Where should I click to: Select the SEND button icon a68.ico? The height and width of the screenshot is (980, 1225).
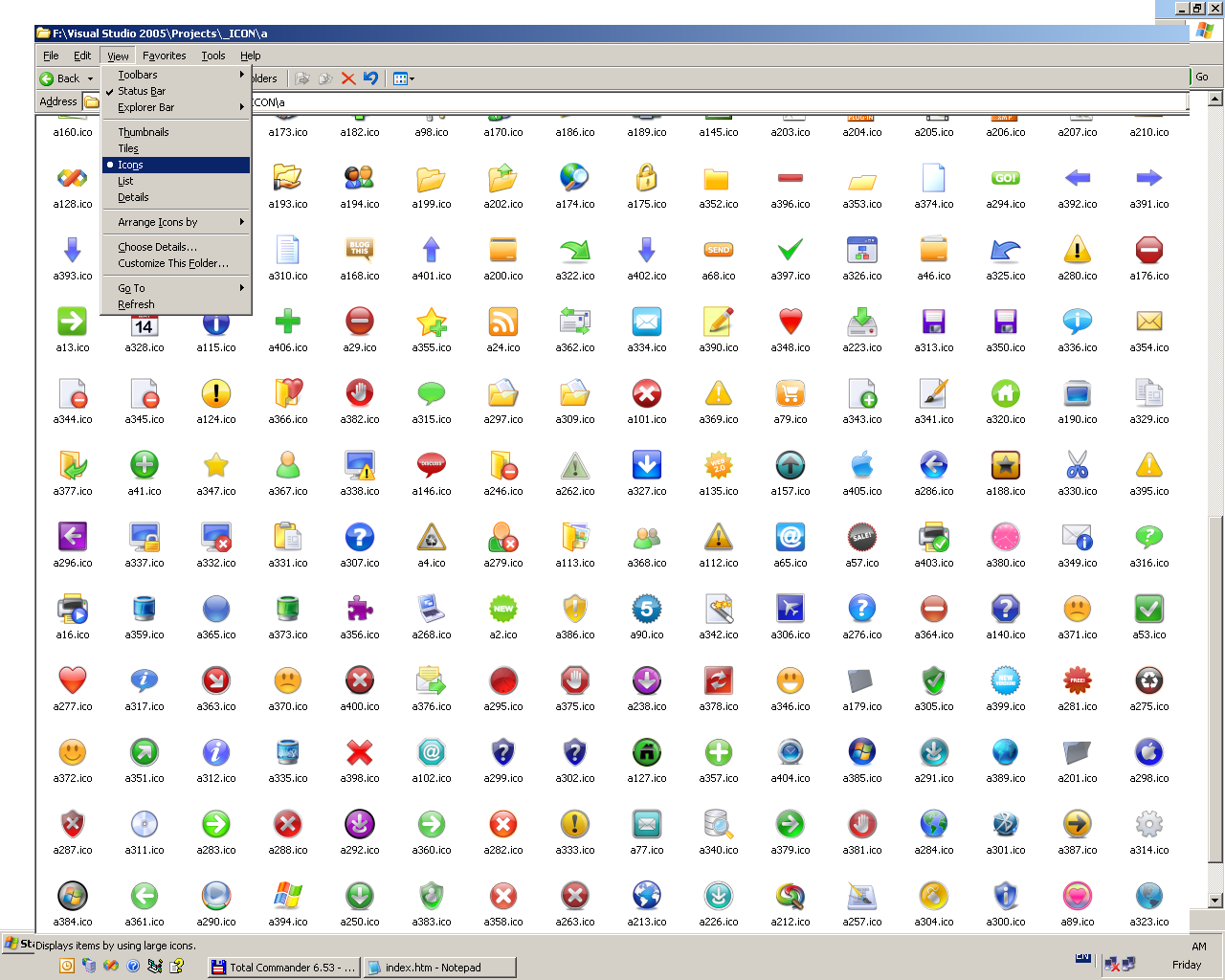coord(719,249)
